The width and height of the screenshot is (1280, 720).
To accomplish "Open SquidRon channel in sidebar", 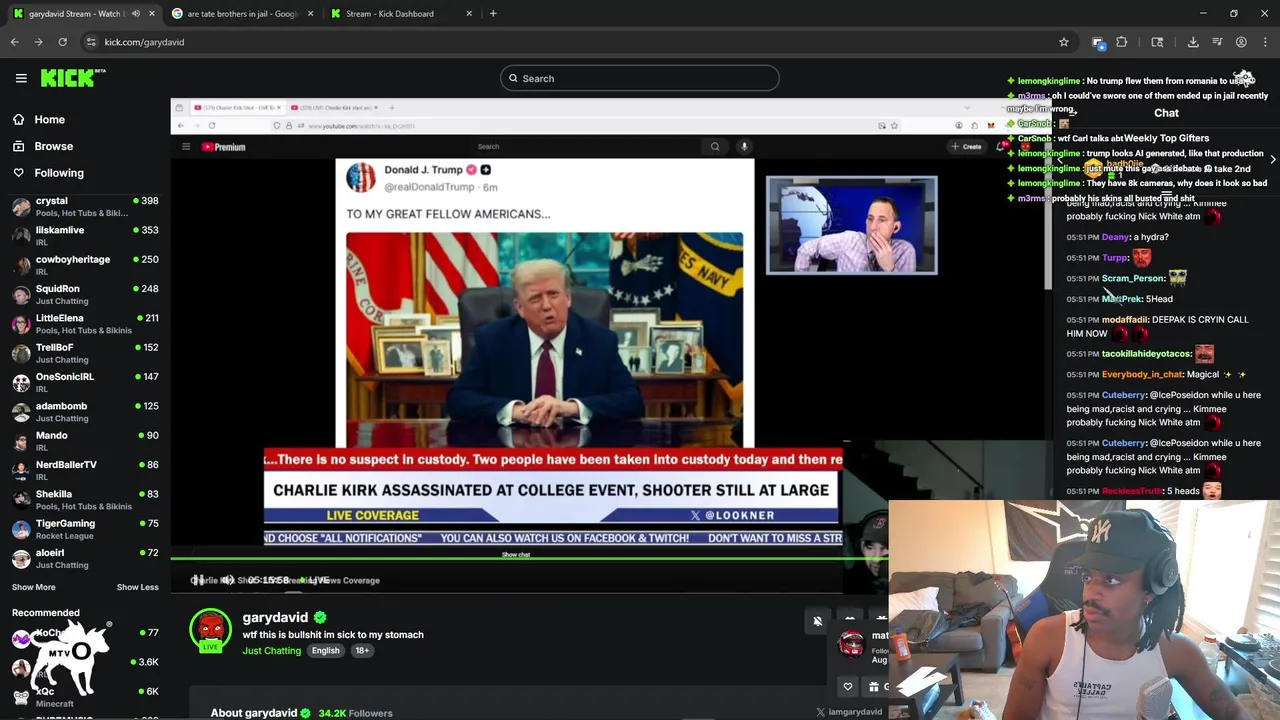I will pos(85,294).
